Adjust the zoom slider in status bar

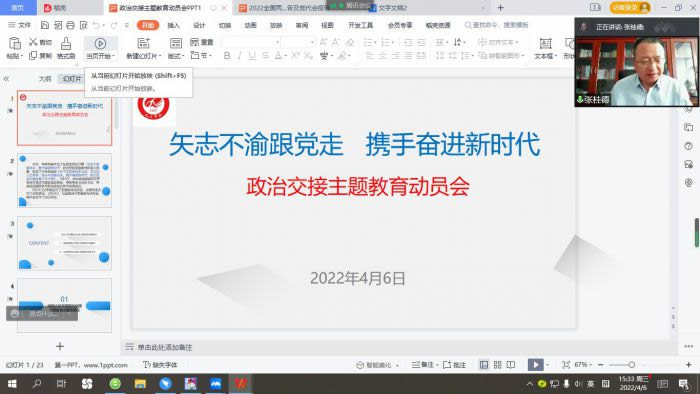(632, 365)
